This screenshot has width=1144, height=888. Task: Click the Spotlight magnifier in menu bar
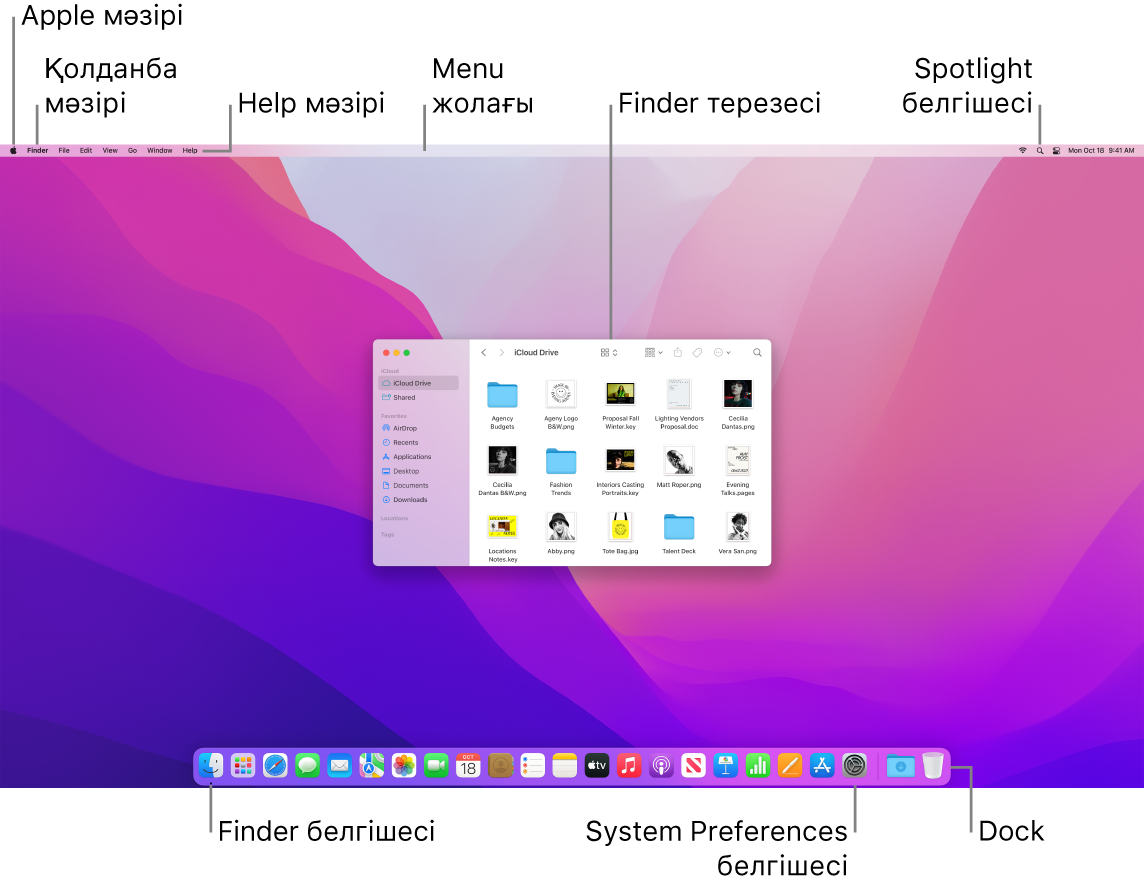pos(1040,150)
